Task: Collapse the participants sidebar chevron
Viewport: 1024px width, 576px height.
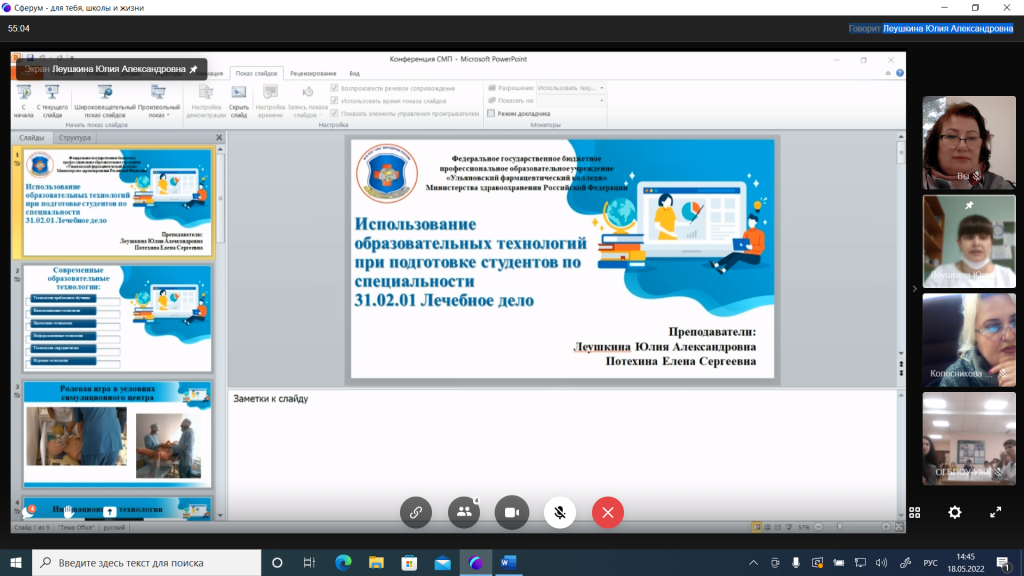Action: 913,288
